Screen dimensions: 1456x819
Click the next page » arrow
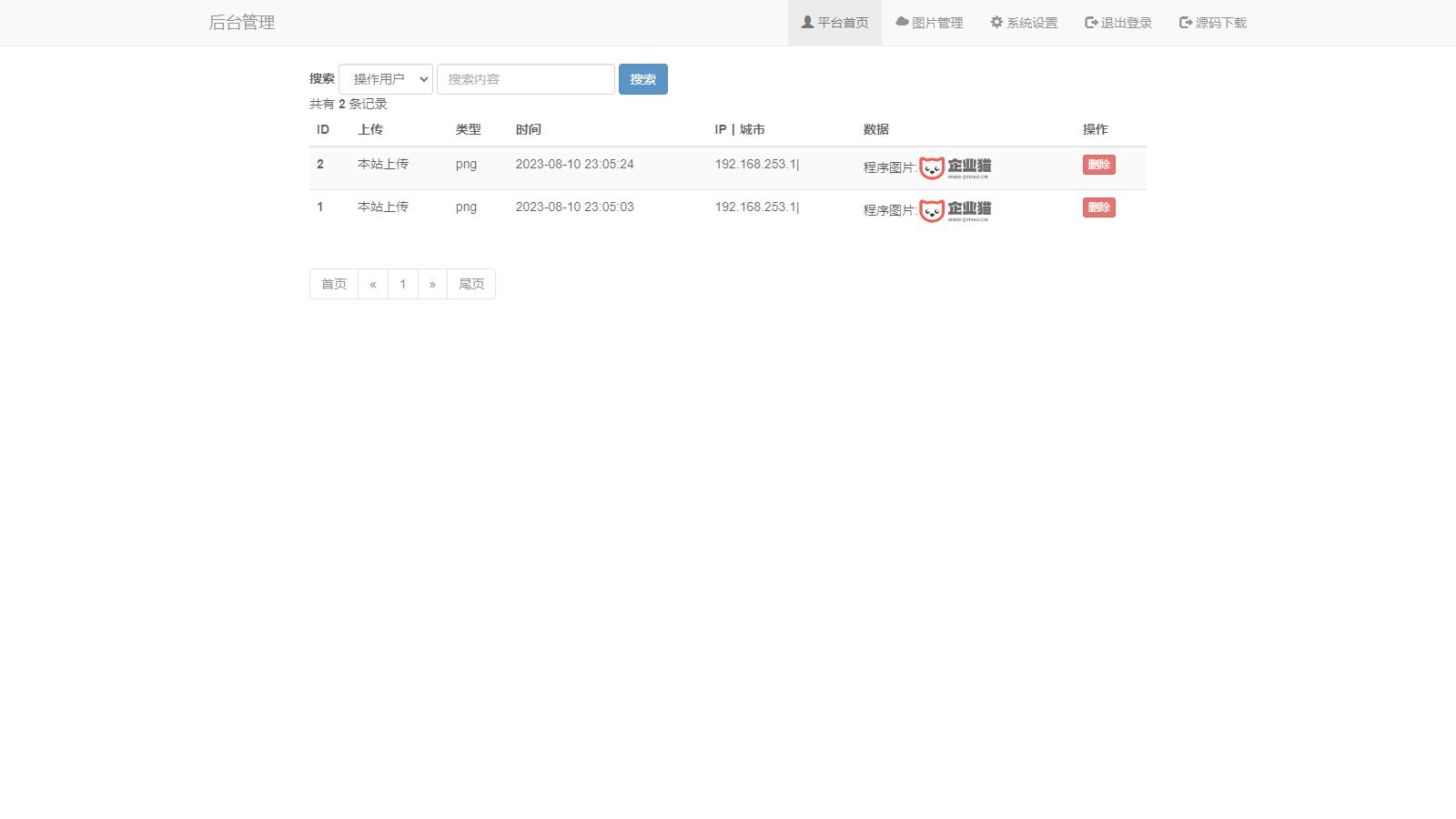pos(432,284)
